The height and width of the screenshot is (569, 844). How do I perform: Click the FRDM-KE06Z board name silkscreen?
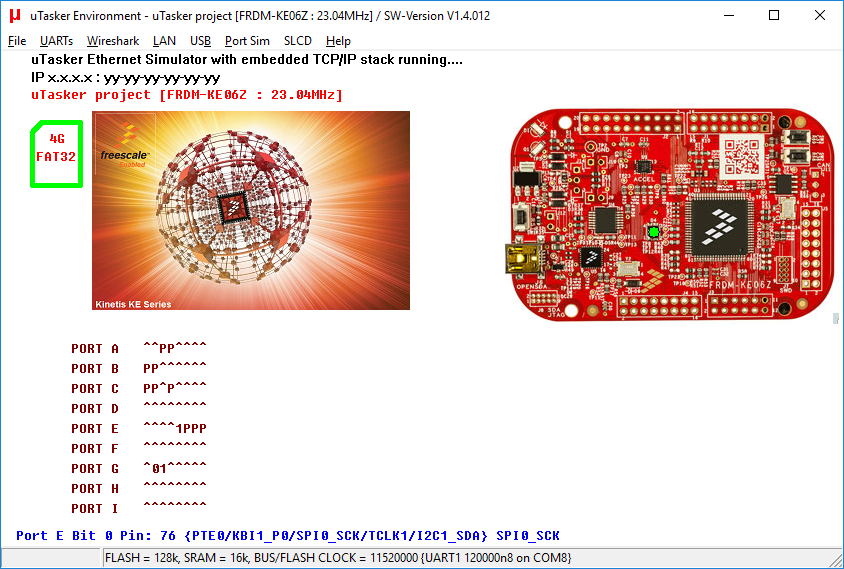pyautogui.click(x=740, y=284)
